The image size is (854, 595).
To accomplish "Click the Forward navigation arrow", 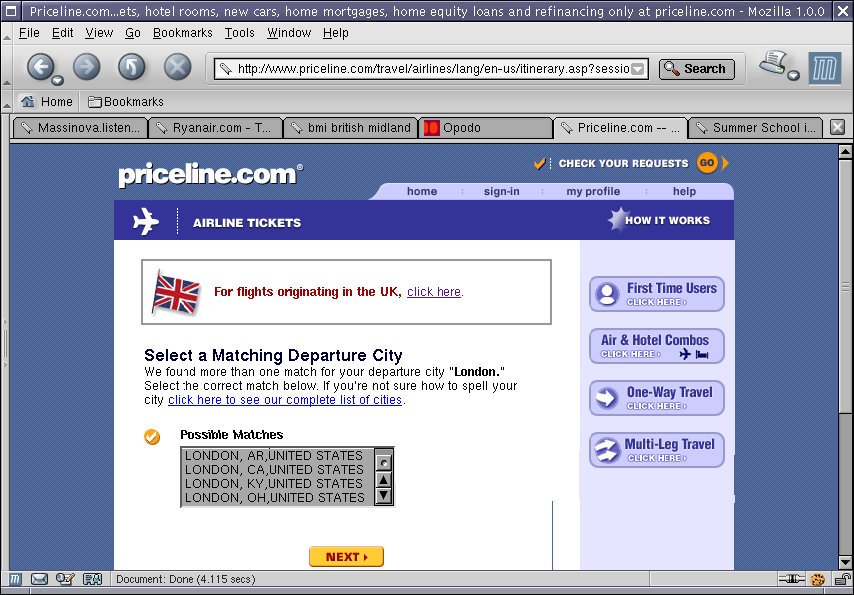I will click(x=87, y=67).
